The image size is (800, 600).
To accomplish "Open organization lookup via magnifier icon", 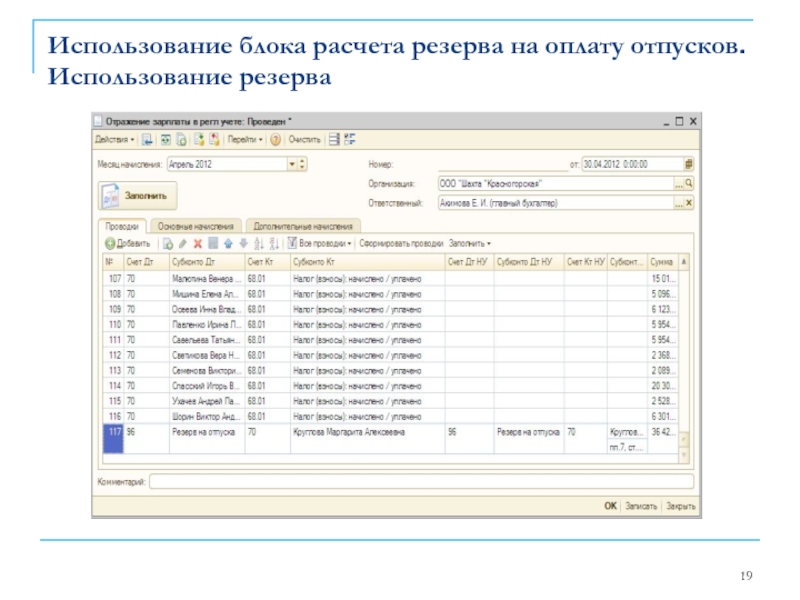I will [688, 182].
